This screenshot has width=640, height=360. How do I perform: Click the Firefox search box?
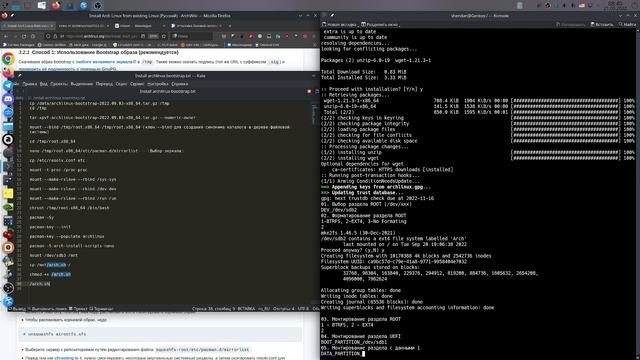tap(192, 36)
